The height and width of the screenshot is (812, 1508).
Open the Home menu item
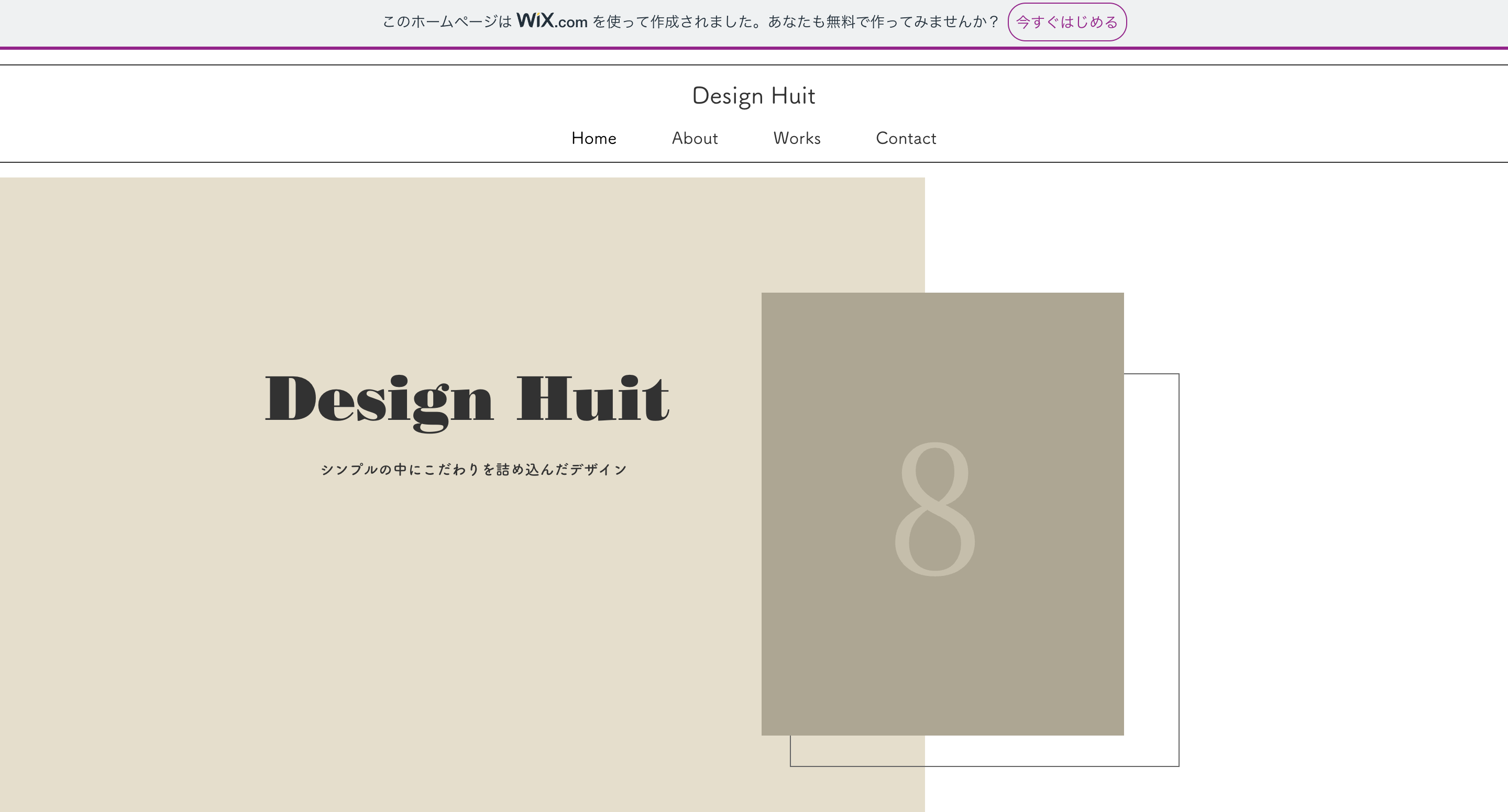point(593,138)
